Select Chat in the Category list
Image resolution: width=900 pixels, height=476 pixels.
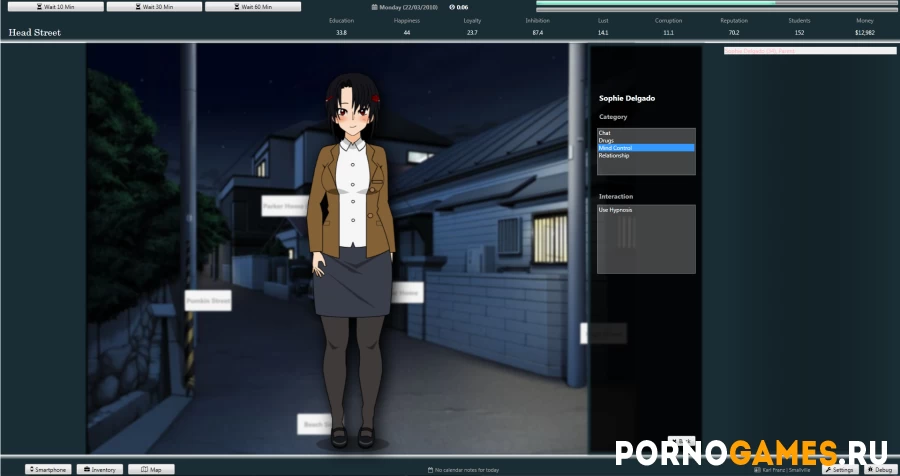tap(646, 133)
